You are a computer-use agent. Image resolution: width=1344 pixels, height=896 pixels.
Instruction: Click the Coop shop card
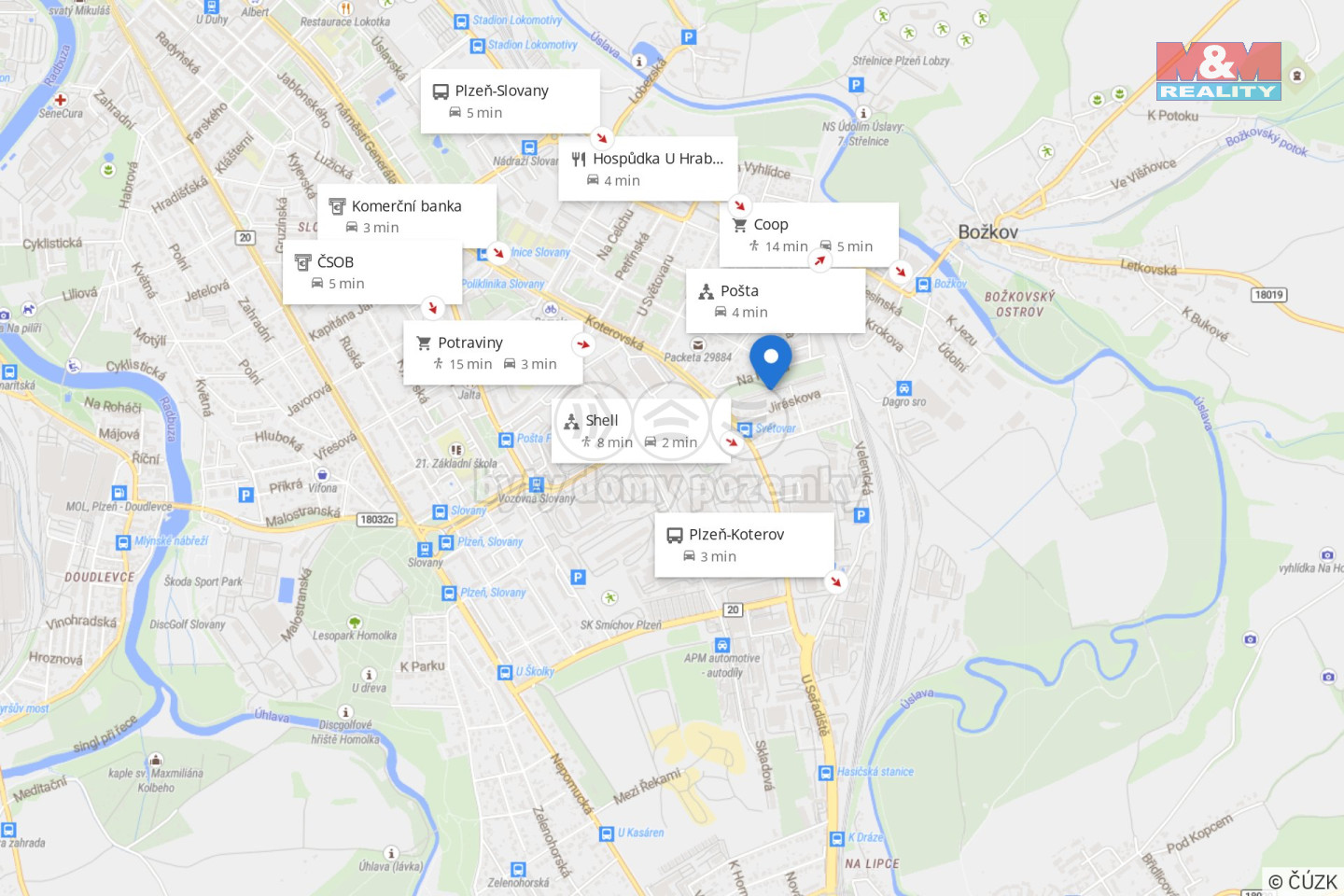pyautogui.click(x=808, y=234)
